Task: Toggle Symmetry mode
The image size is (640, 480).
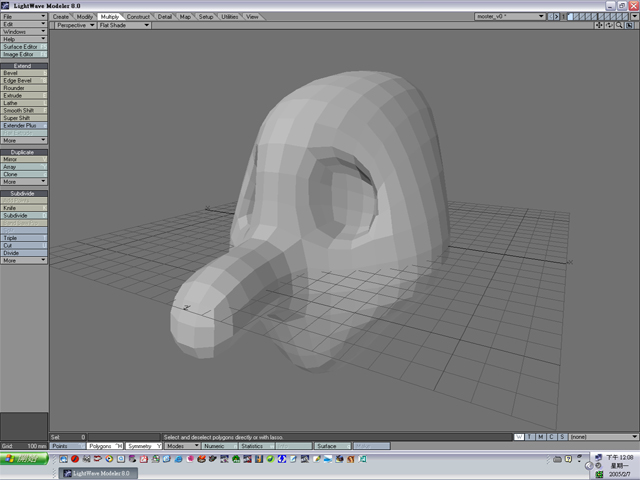Action: tap(143, 446)
